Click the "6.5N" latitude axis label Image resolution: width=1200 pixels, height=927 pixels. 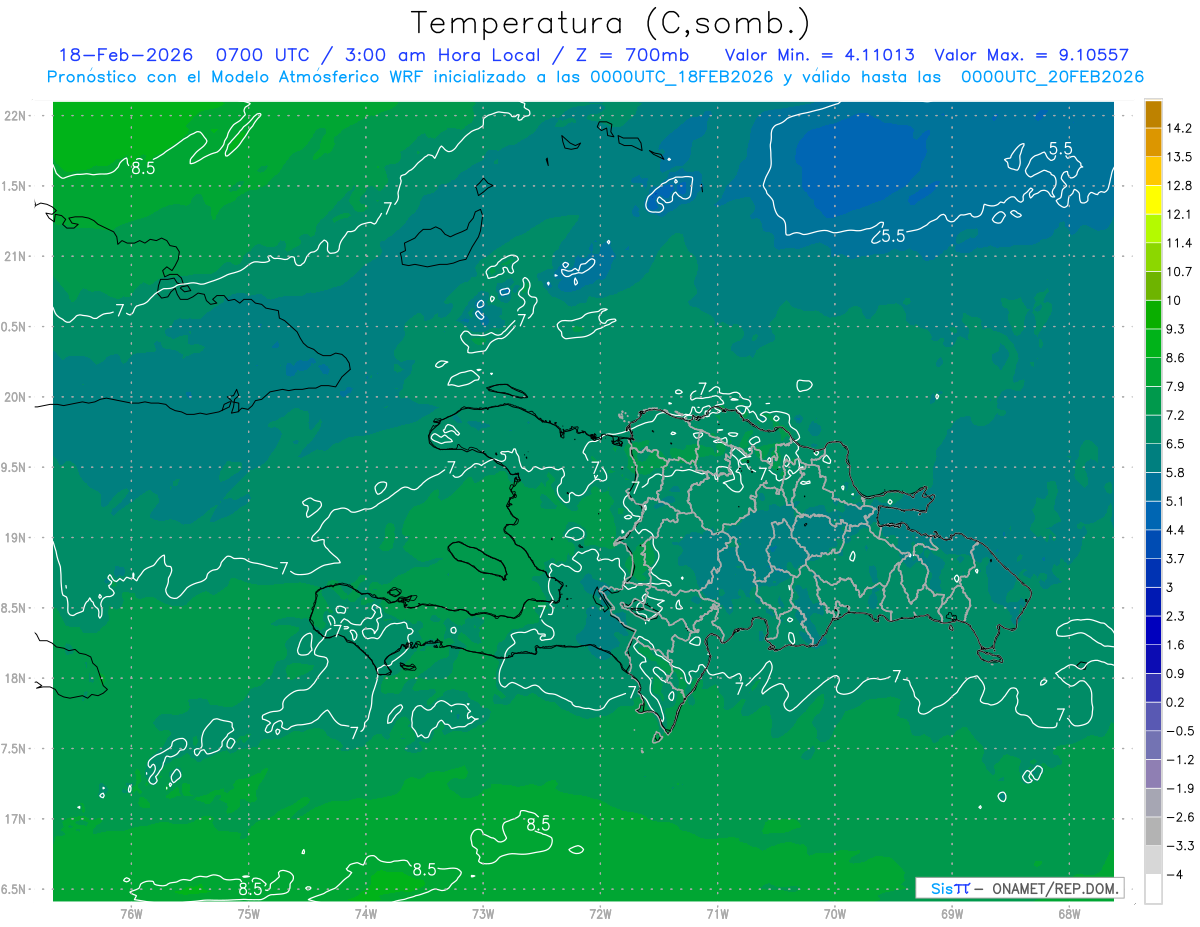14,889
